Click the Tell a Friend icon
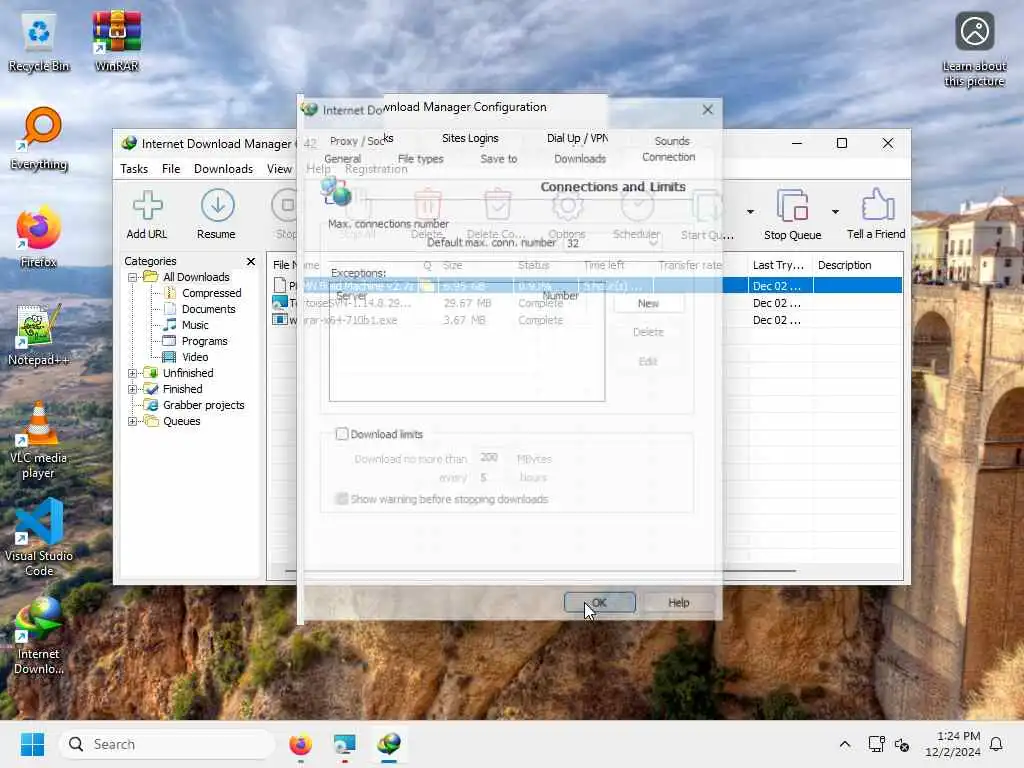This screenshot has width=1024, height=768. coord(876,214)
